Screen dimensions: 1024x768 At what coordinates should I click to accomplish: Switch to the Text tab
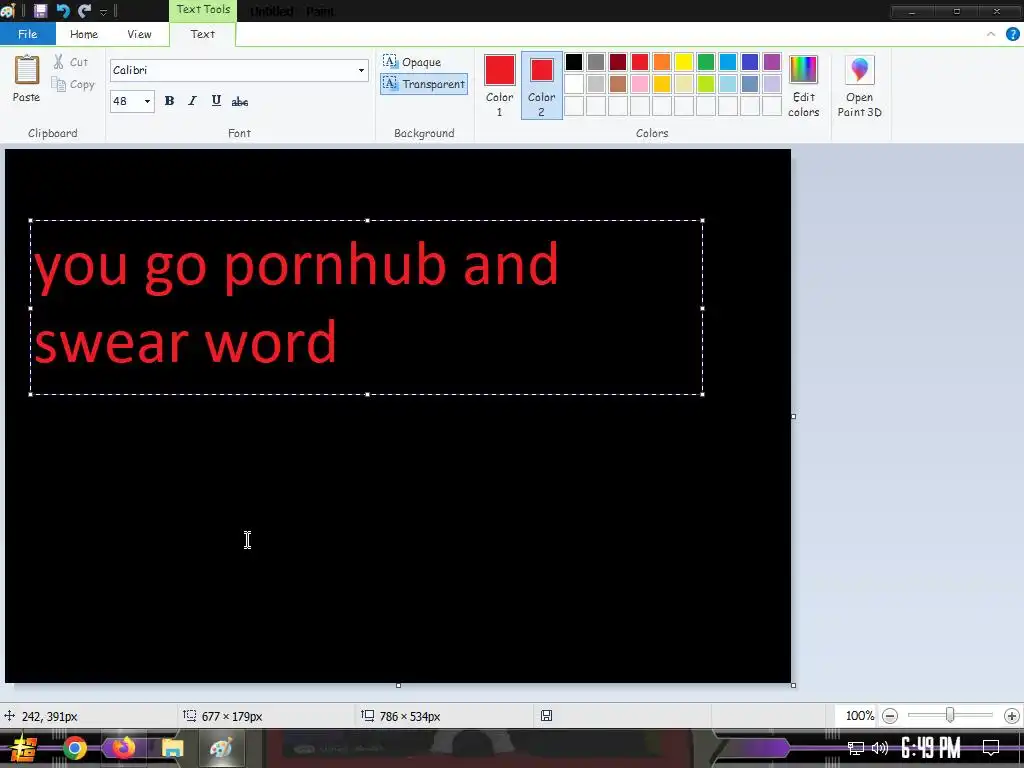point(202,34)
